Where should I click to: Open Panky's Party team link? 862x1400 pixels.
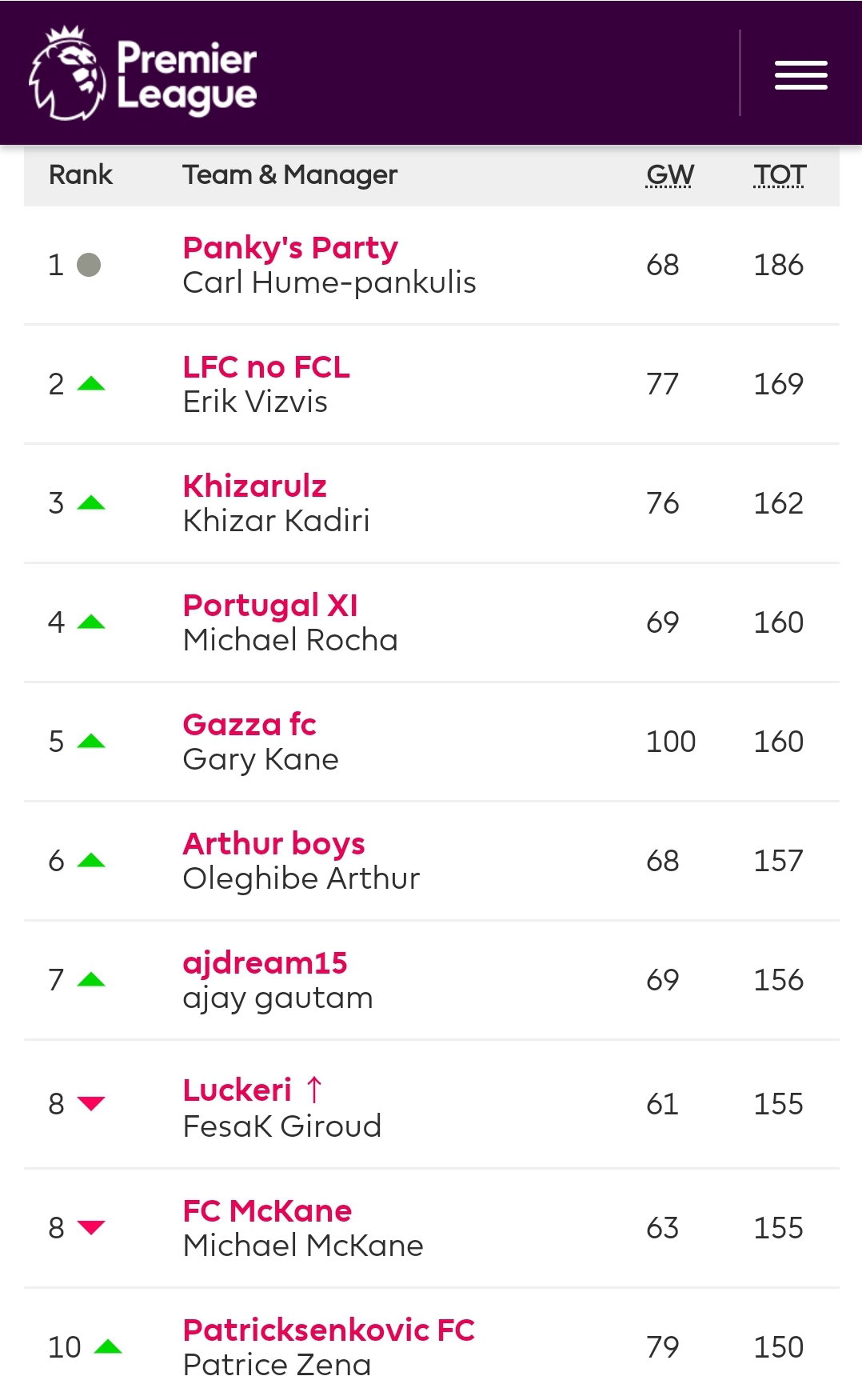click(290, 248)
